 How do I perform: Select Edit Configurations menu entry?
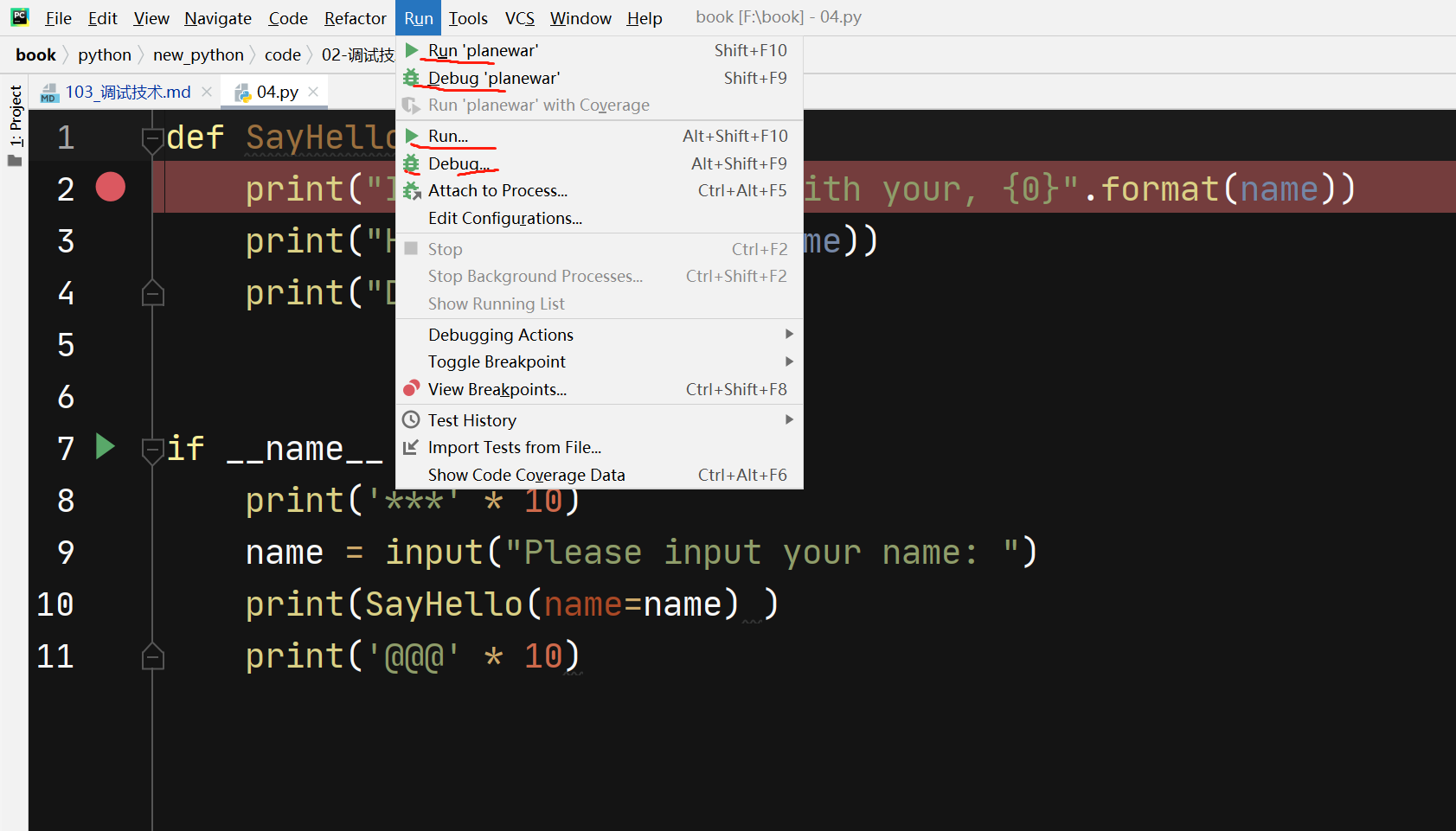pos(504,218)
